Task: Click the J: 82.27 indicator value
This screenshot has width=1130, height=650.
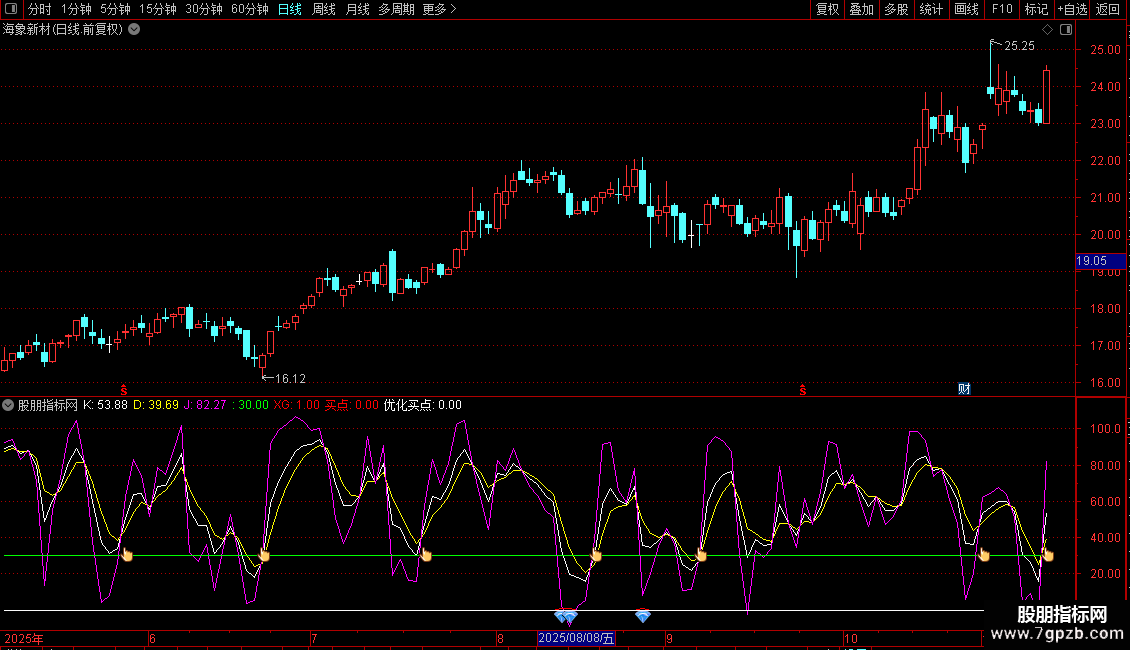Action: 205,405
